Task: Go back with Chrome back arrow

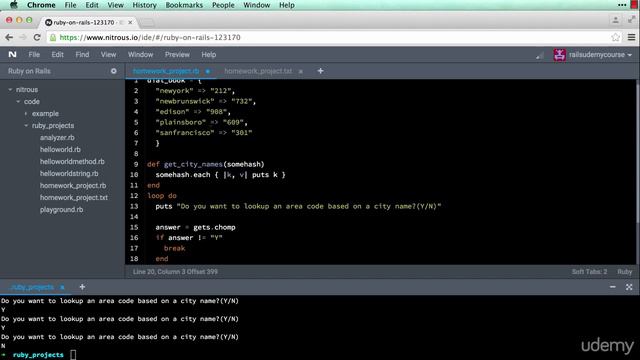Action: pos(9,37)
